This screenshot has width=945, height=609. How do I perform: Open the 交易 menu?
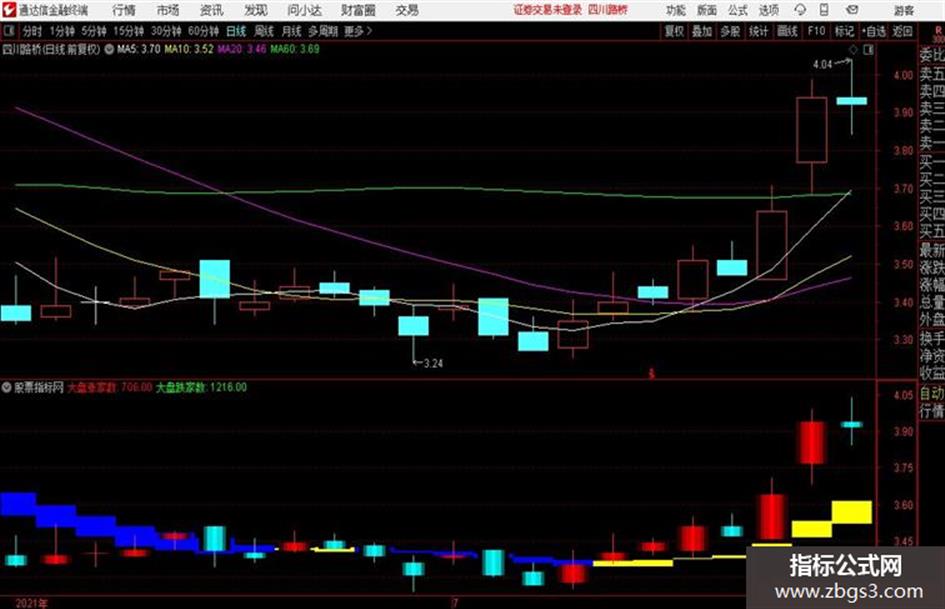coord(407,10)
